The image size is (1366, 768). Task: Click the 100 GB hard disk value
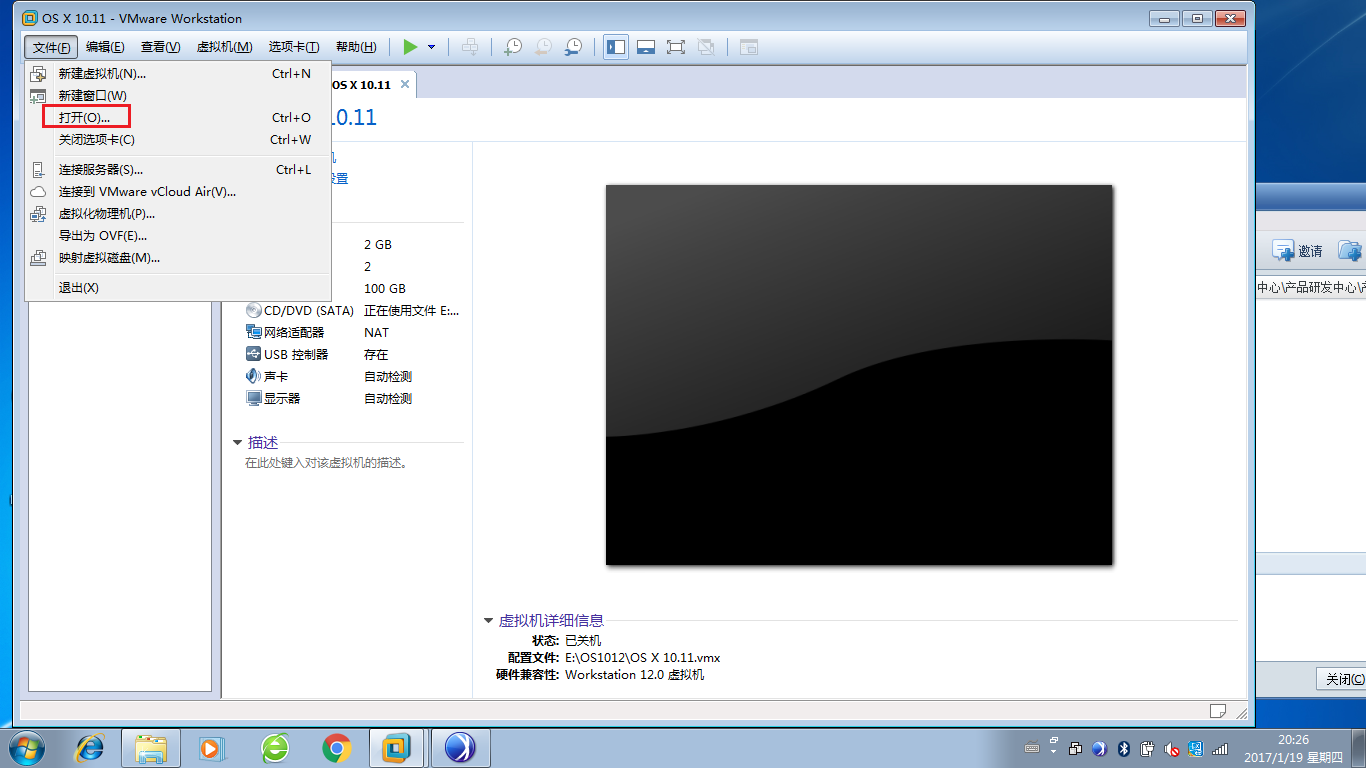[385, 288]
